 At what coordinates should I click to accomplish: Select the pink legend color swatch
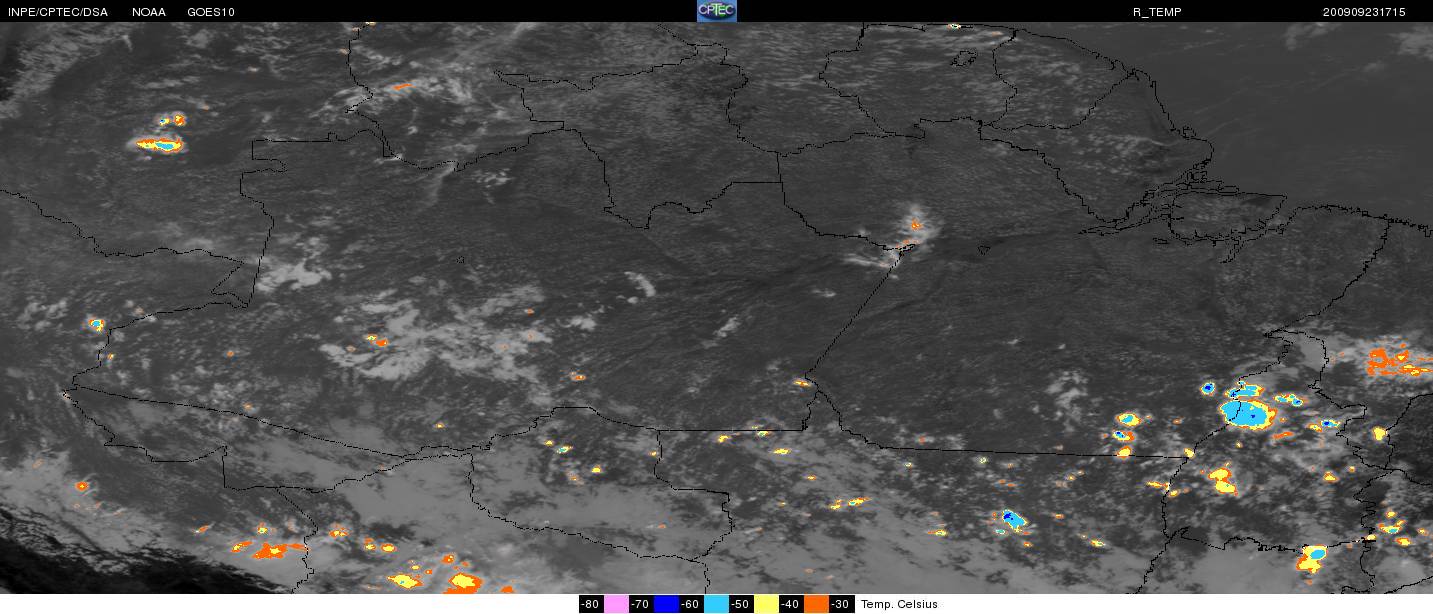[616, 604]
